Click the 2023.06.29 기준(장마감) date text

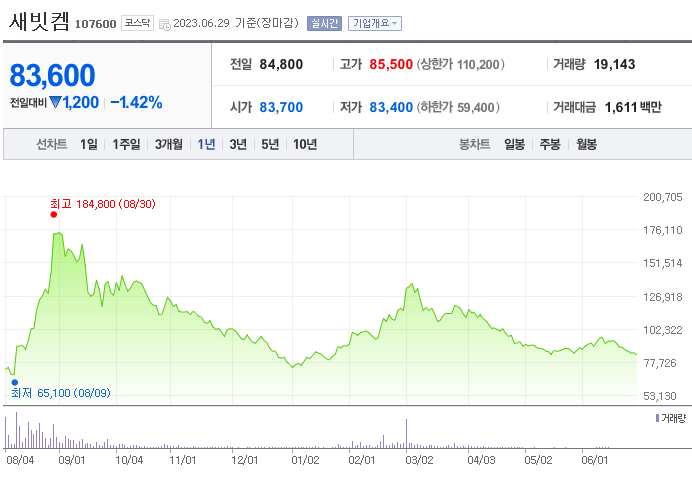pos(236,23)
